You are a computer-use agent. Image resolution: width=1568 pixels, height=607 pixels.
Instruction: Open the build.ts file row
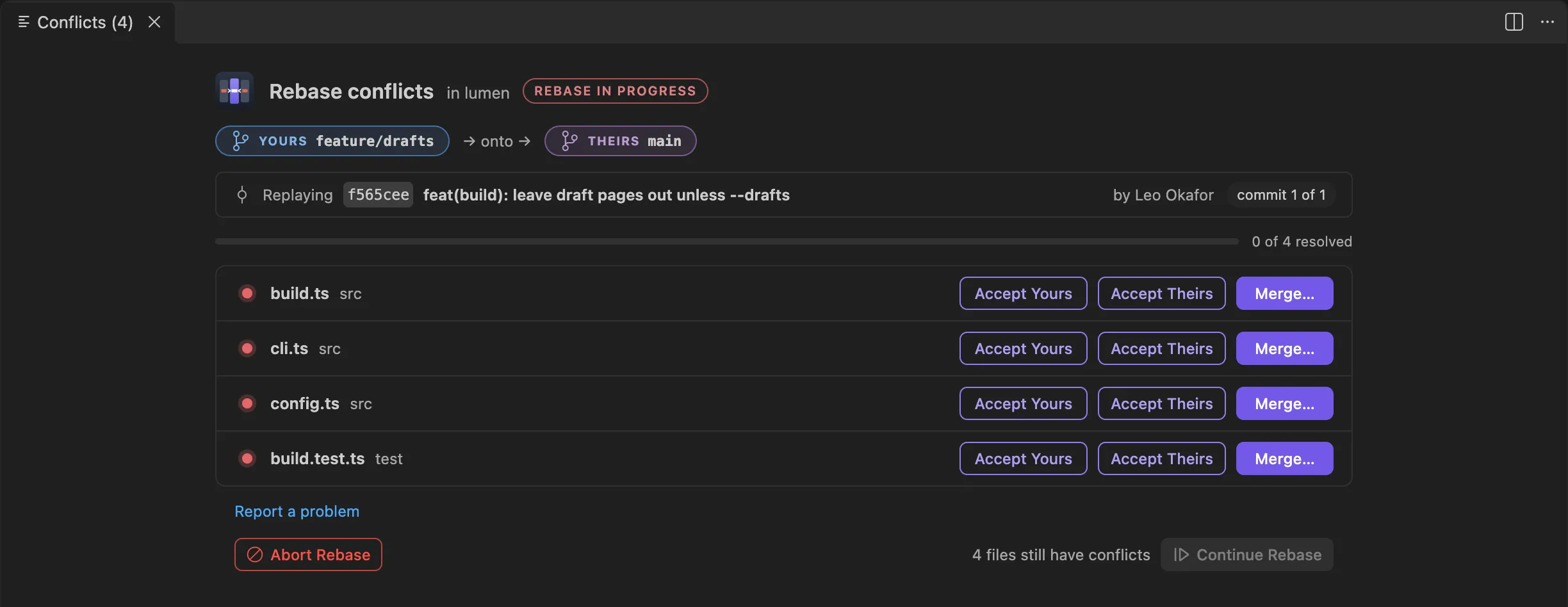(784, 293)
